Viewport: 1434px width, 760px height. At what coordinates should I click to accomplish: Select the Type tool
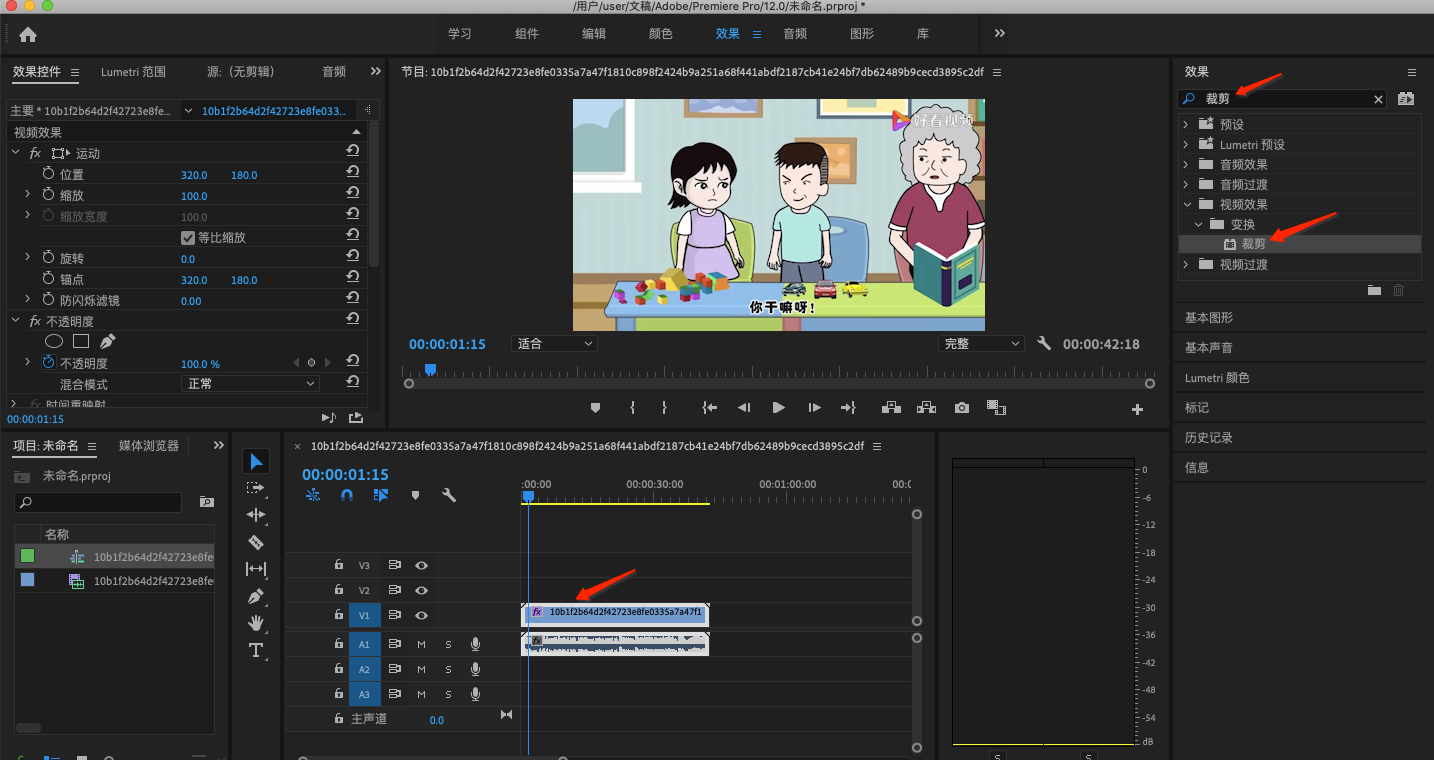(256, 650)
